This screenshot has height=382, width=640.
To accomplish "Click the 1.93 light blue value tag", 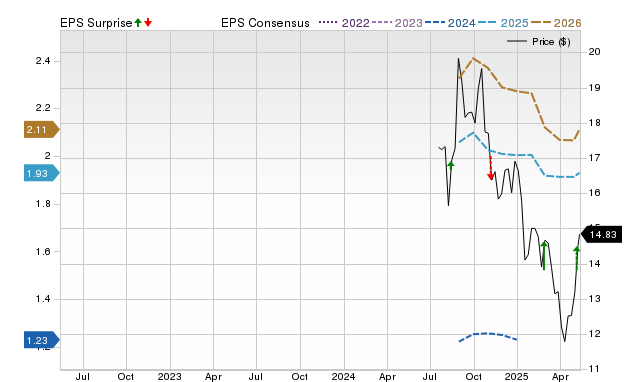I will click(42, 173).
